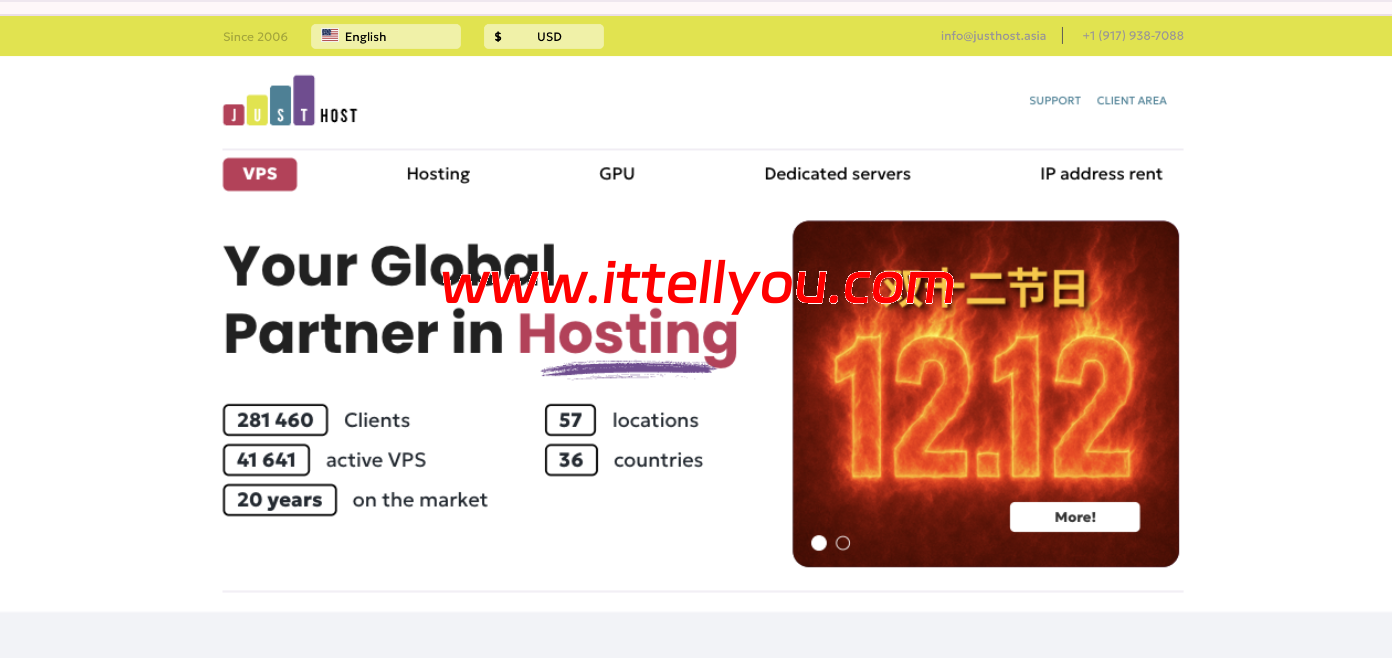
Task: Select the first carousel dot
Action: click(819, 543)
